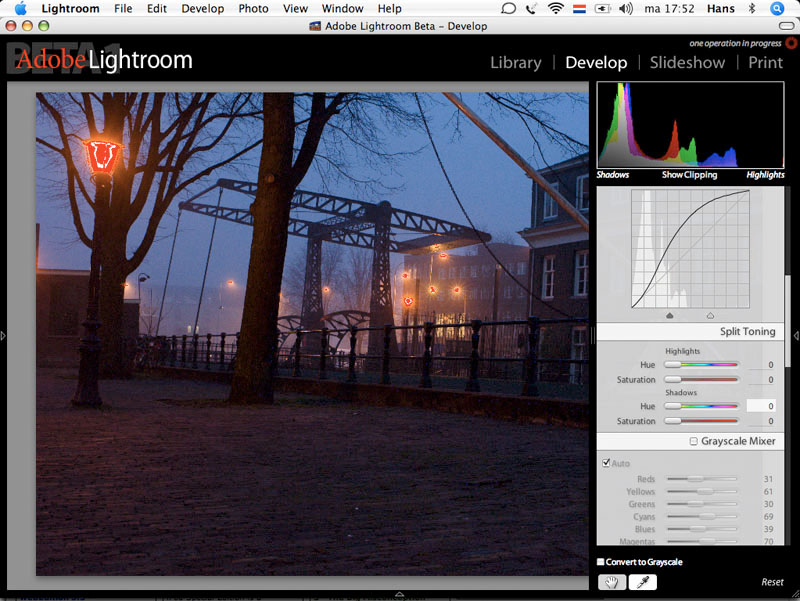Screen dimensions: 800x601
Task: Select the Hand tool button
Action: 610,582
